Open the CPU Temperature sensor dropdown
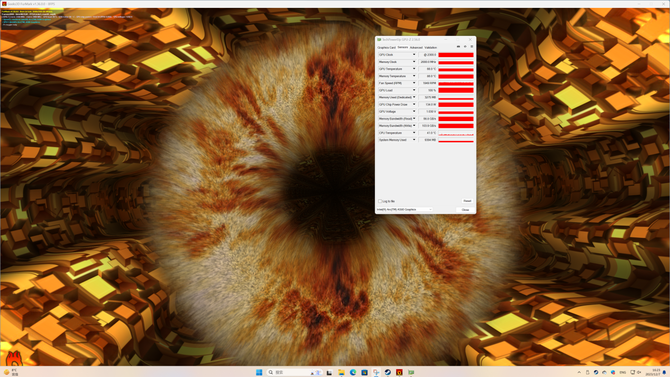 (x=414, y=133)
